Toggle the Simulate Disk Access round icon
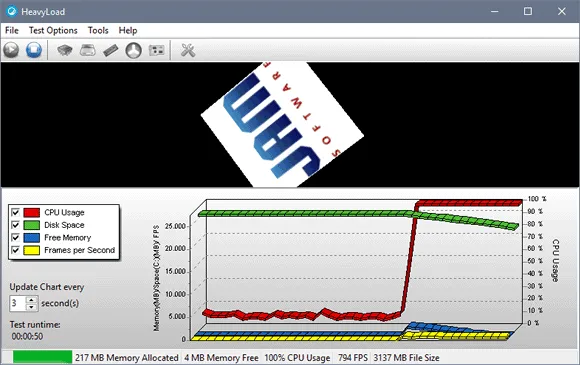The width and height of the screenshot is (580, 365). 134,50
